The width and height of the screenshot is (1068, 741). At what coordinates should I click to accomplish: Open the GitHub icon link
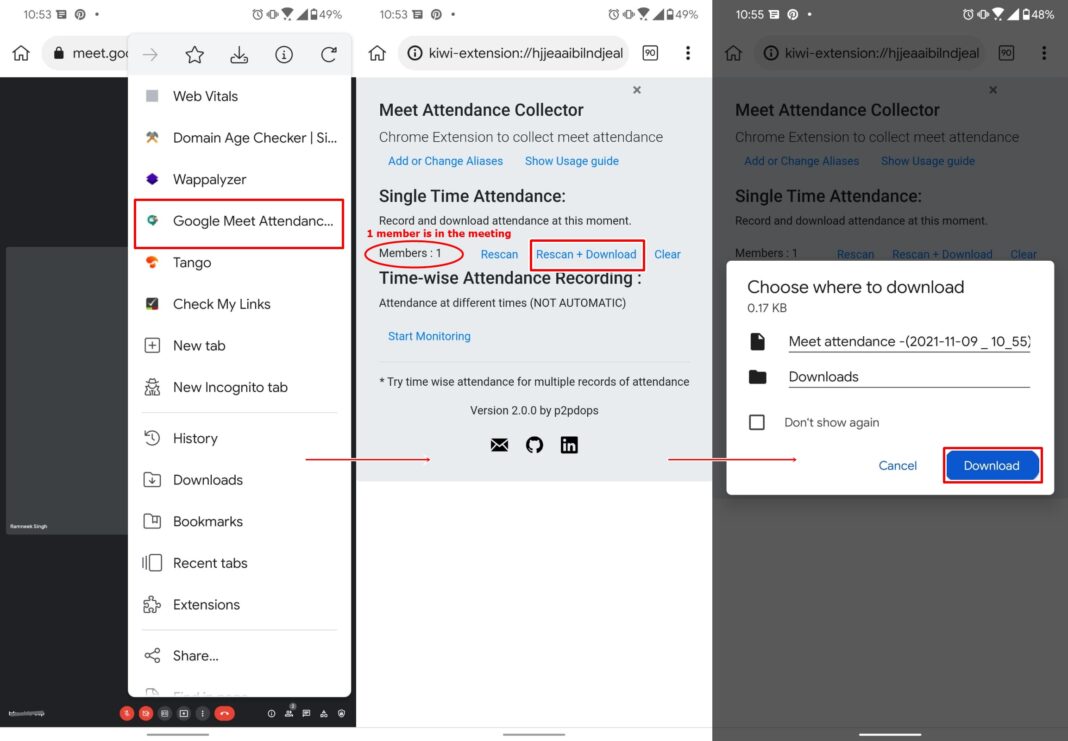click(x=535, y=445)
